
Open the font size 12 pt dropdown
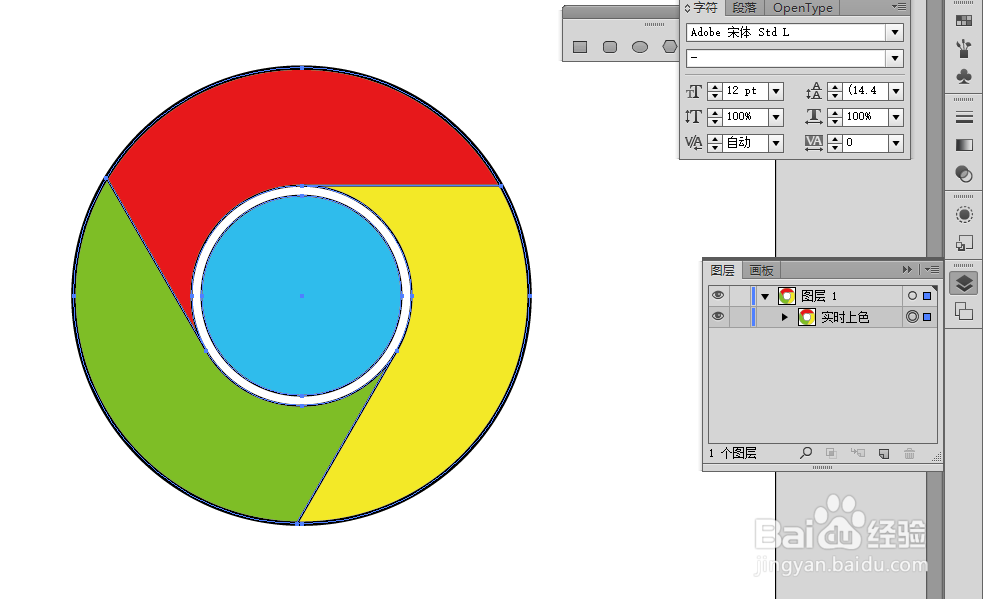coord(776,92)
